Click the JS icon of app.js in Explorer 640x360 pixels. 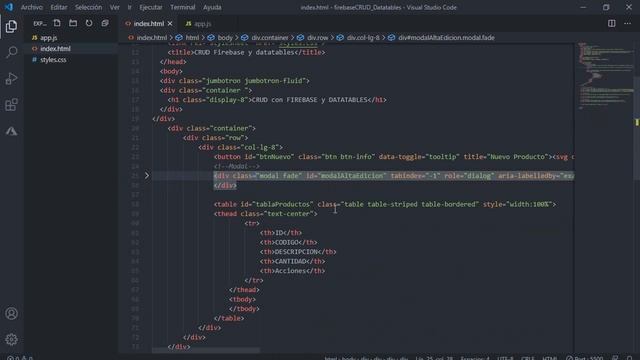(35, 38)
